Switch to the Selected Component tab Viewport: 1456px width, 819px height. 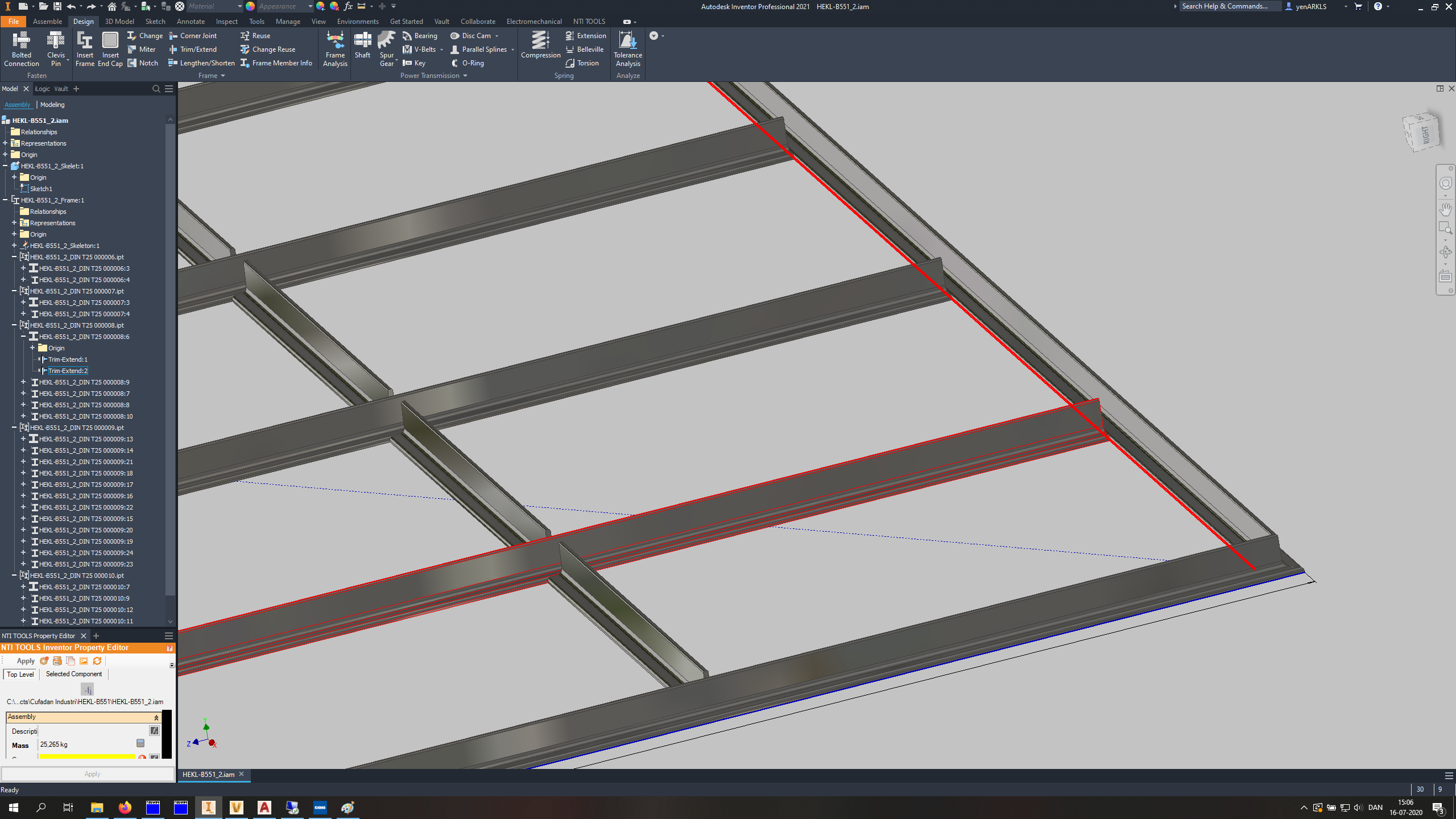point(73,673)
